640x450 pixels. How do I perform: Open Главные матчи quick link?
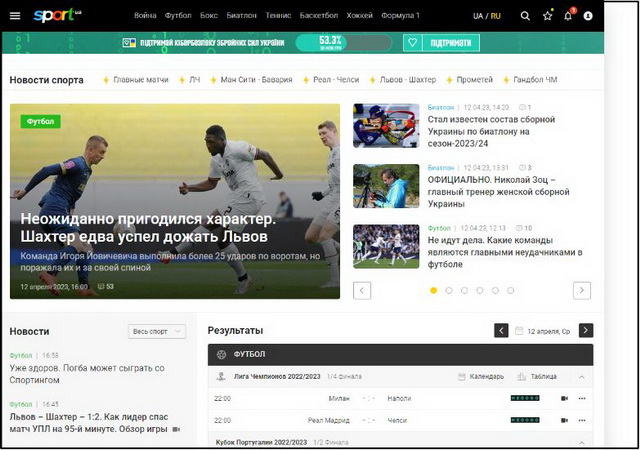pyautogui.click(x=141, y=80)
